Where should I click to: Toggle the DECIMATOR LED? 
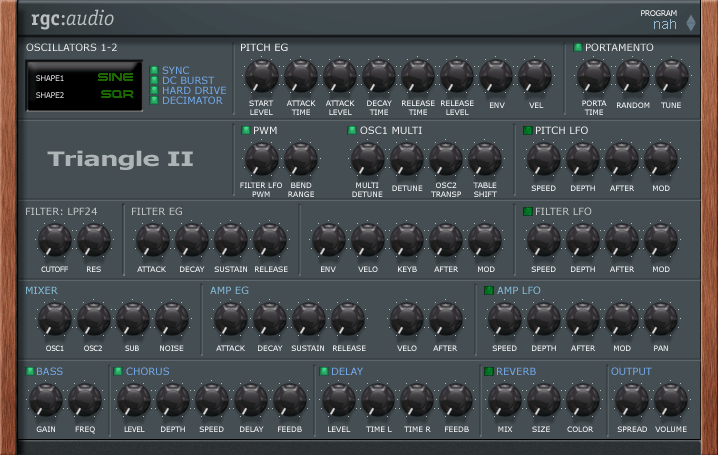[x=154, y=100]
